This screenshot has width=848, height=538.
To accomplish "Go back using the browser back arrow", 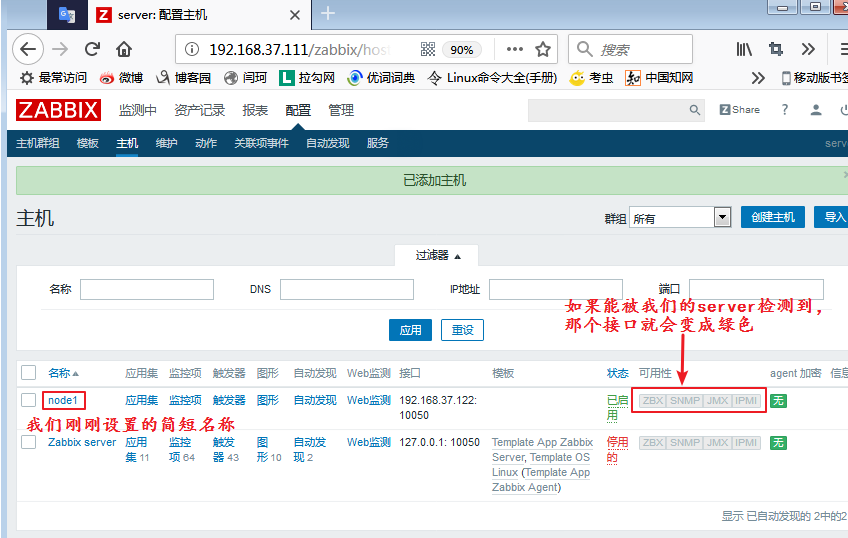I will pos(28,49).
